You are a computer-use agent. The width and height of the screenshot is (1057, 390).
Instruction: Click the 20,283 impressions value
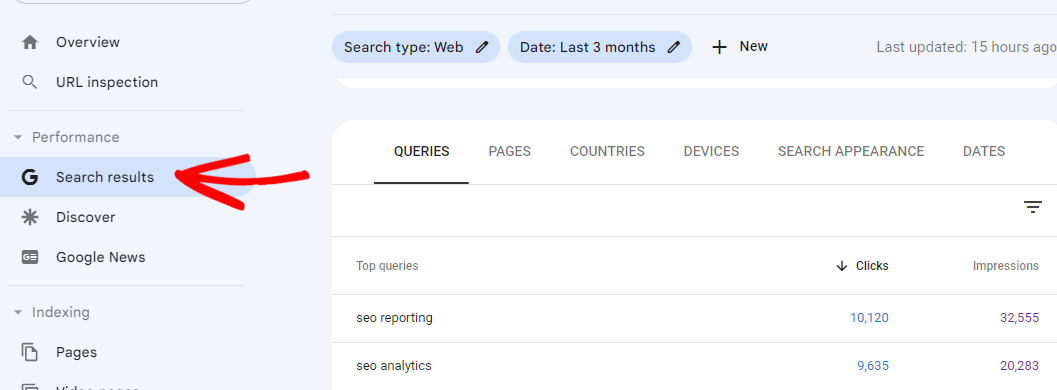click(1019, 366)
